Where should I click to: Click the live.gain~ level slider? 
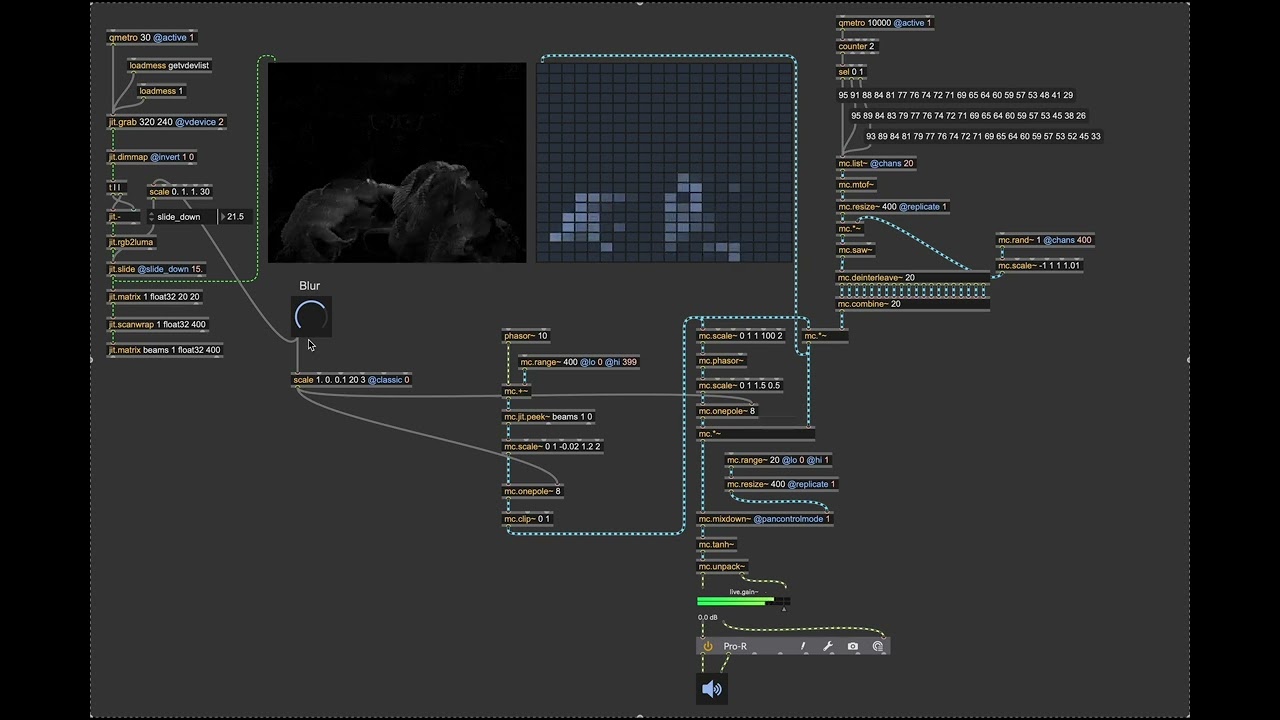pos(742,602)
